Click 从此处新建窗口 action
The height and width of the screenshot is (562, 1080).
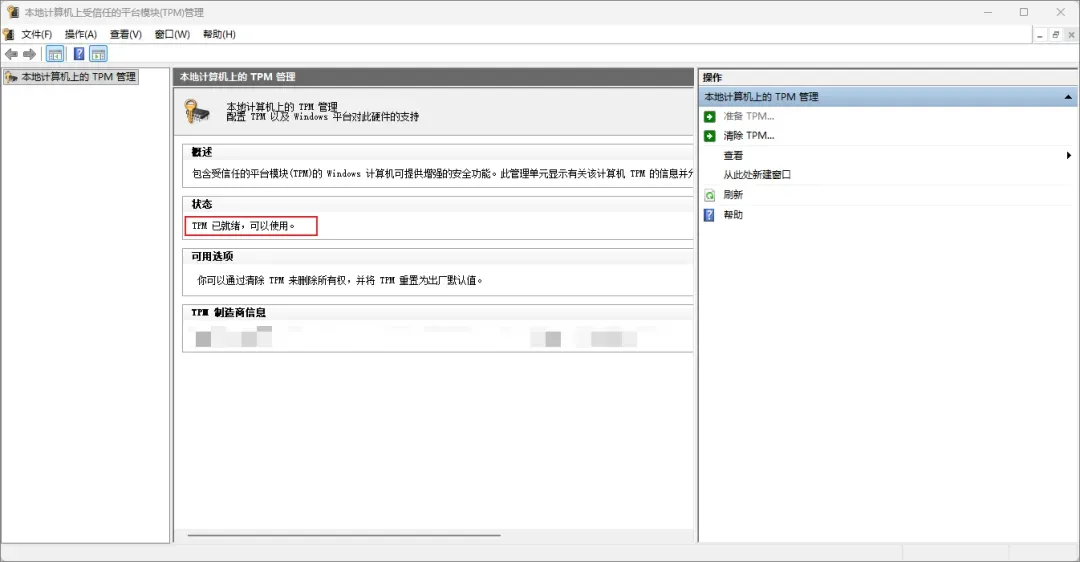756,175
